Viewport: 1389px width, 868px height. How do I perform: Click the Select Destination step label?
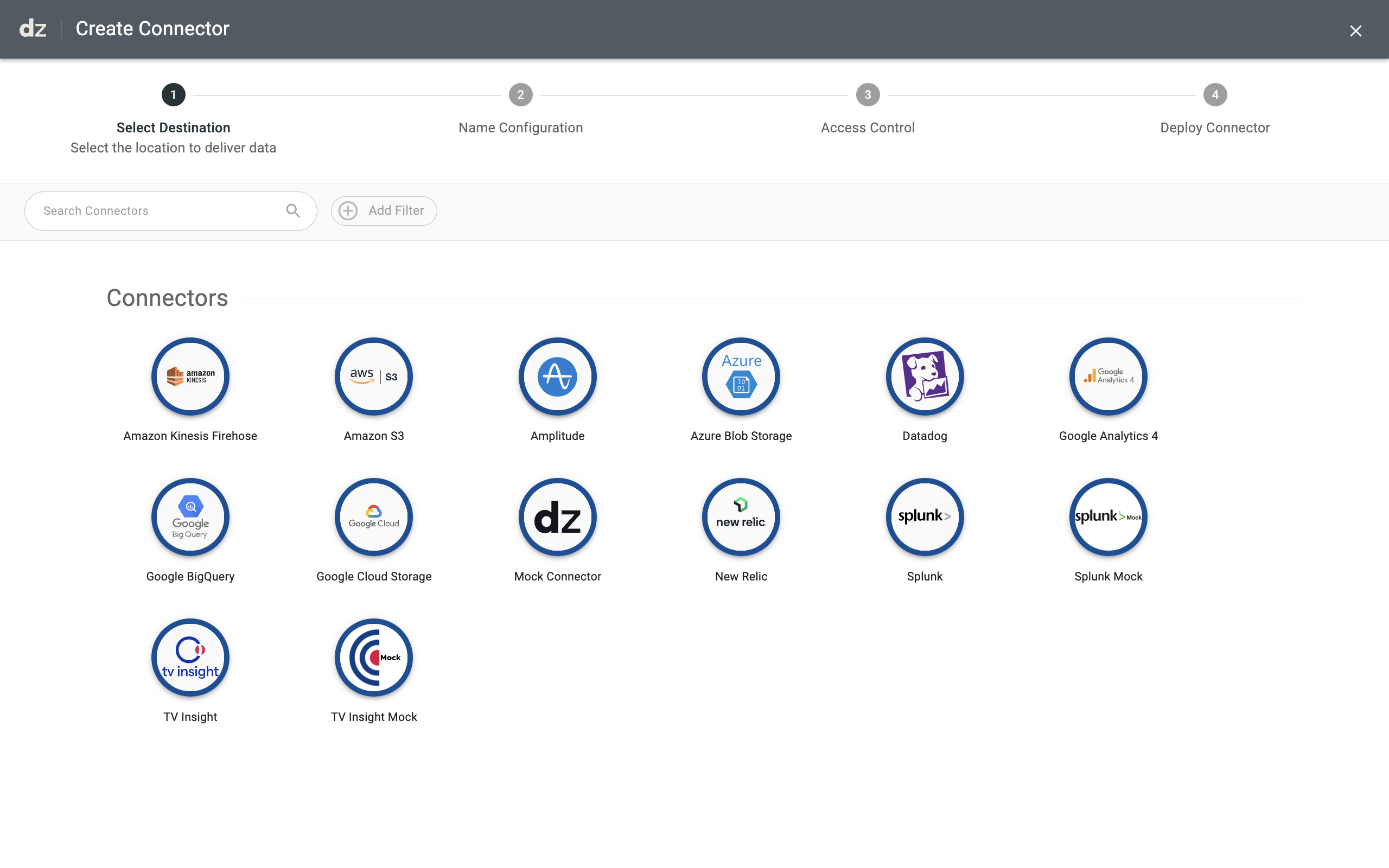173,127
